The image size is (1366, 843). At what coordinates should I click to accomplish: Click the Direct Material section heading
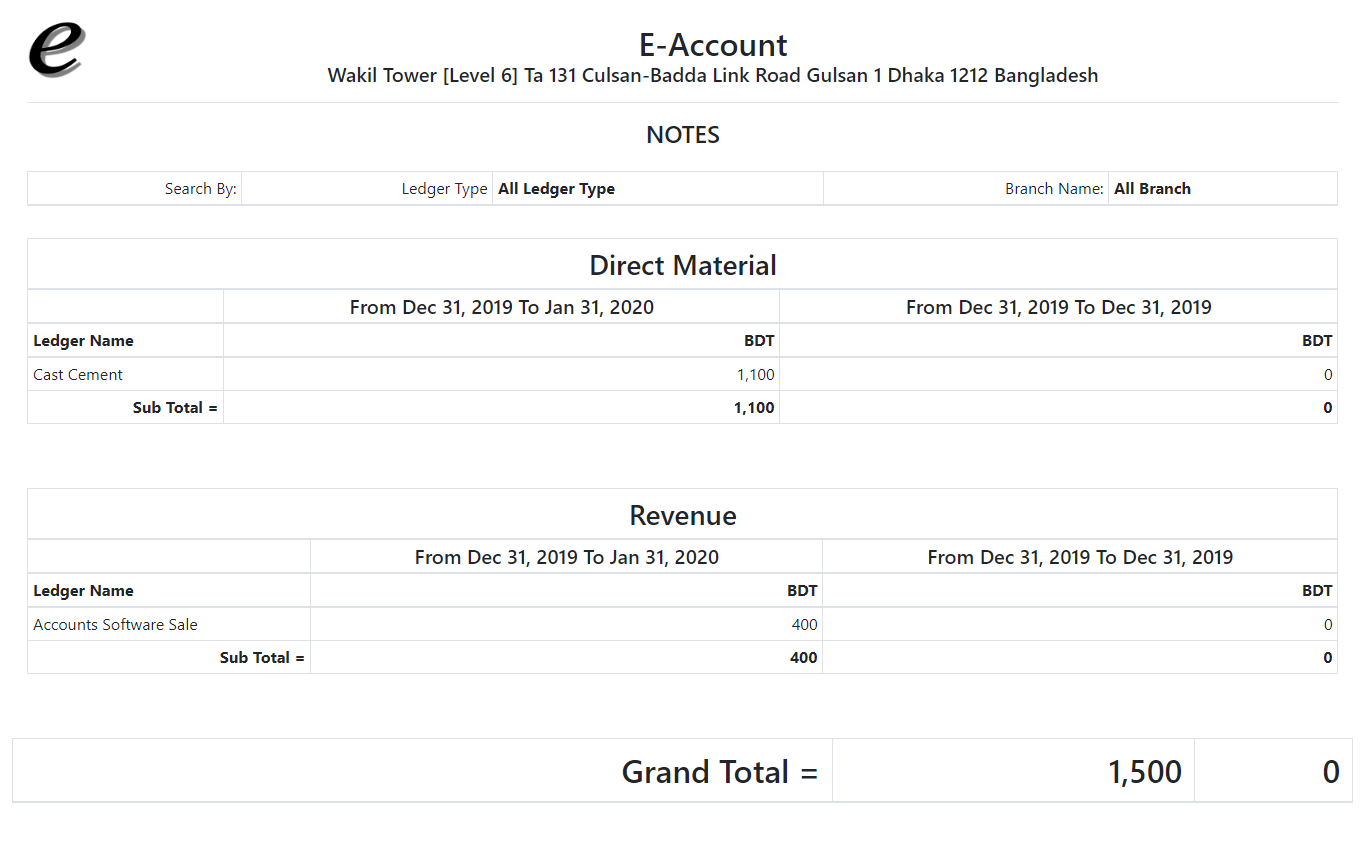tap(683, 265)
